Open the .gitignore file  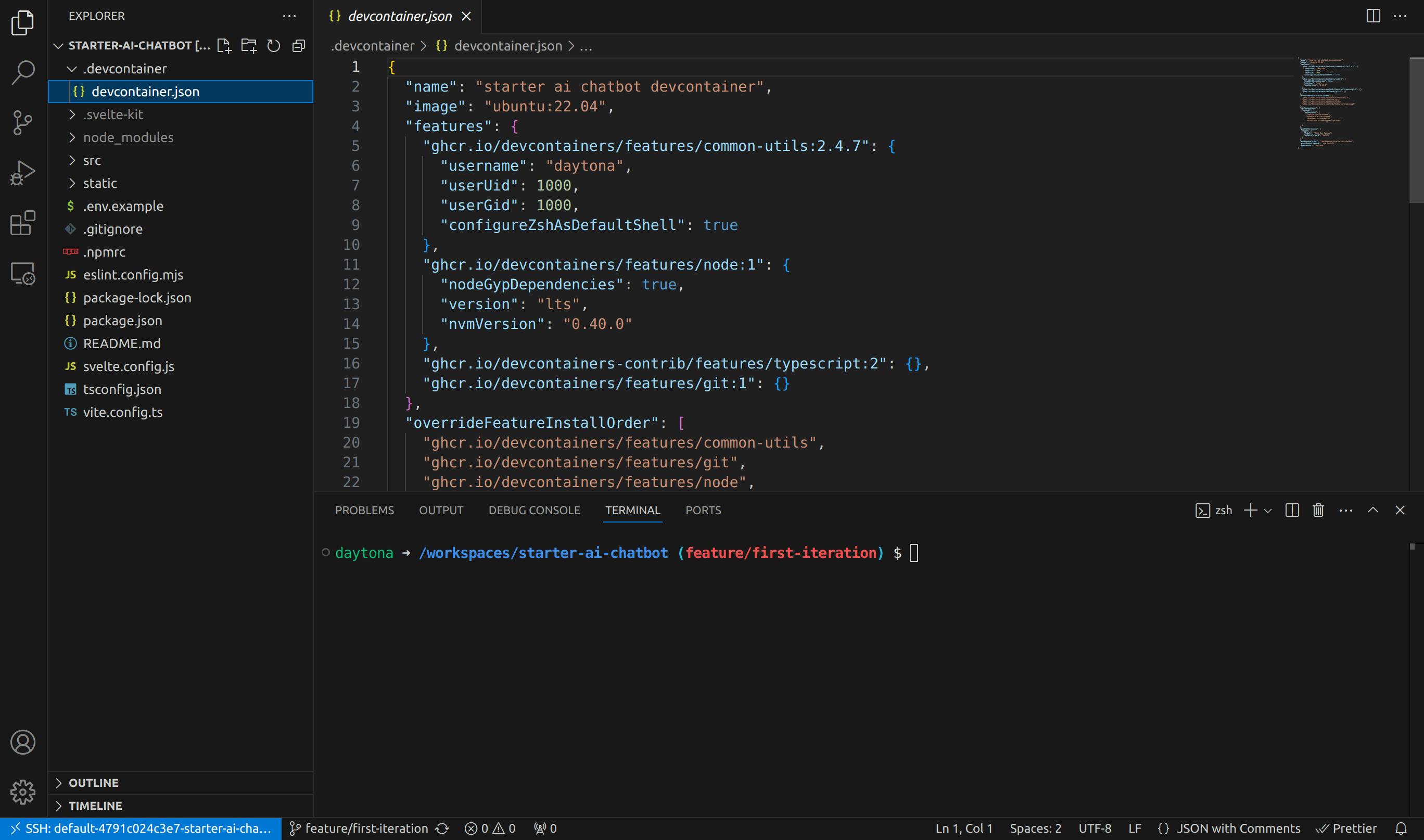181,228
